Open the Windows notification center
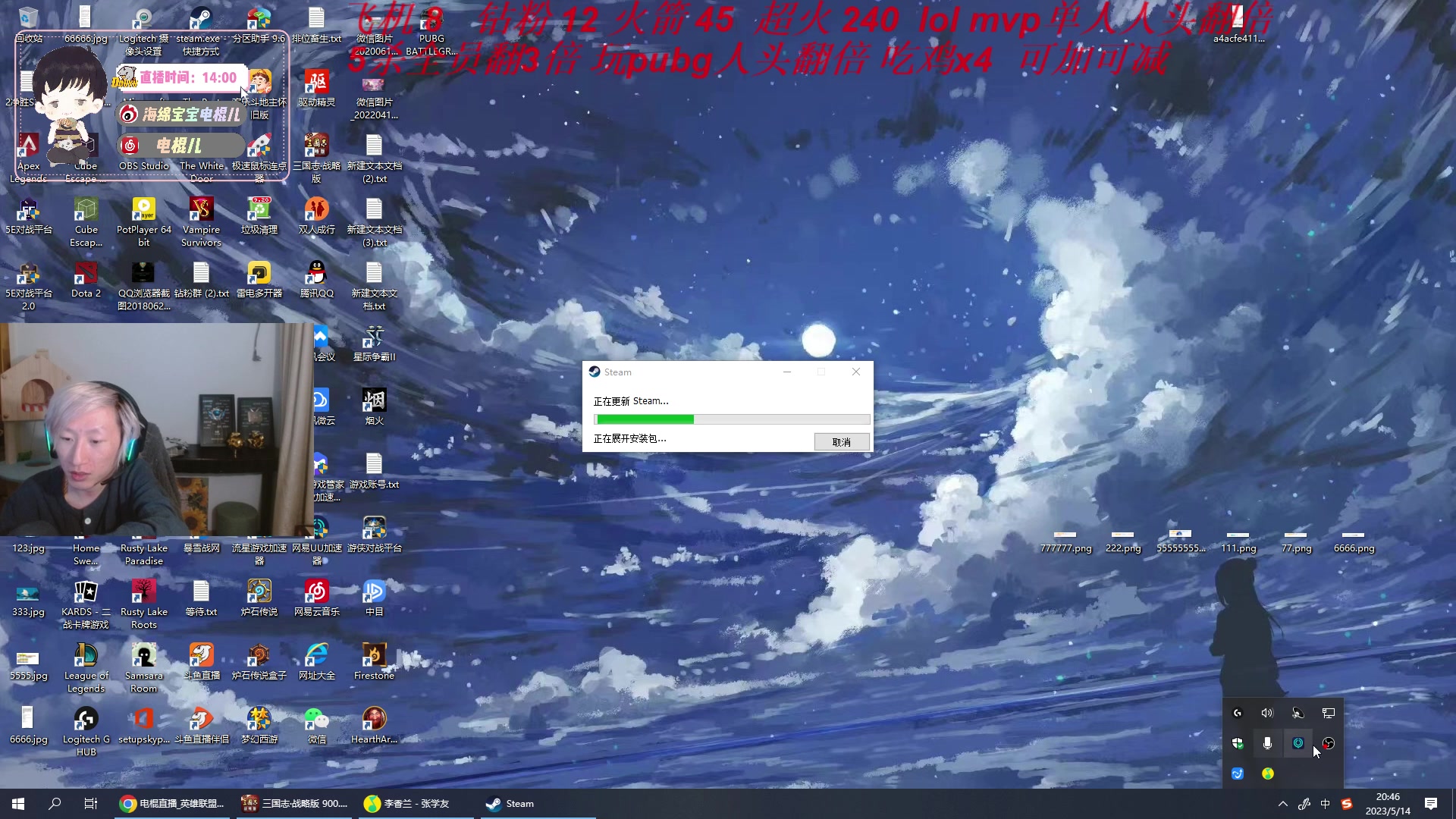This screenshot has width=1456, height=819. pos(1431,804)
